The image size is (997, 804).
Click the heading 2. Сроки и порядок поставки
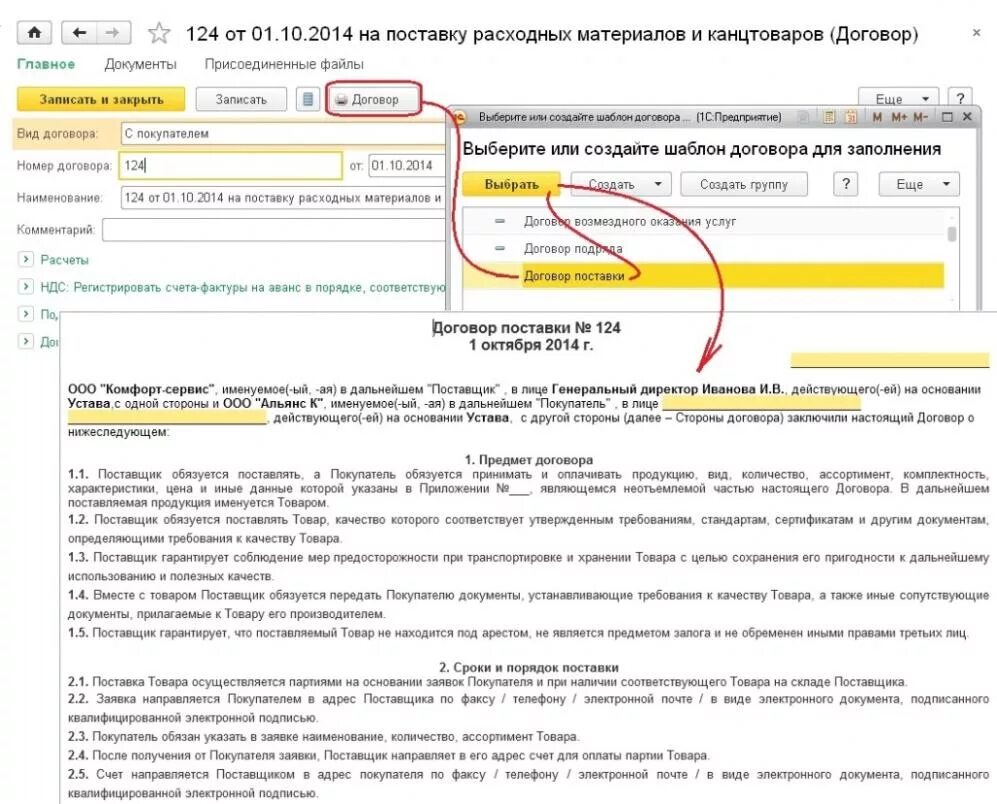(x=528, y=668)
